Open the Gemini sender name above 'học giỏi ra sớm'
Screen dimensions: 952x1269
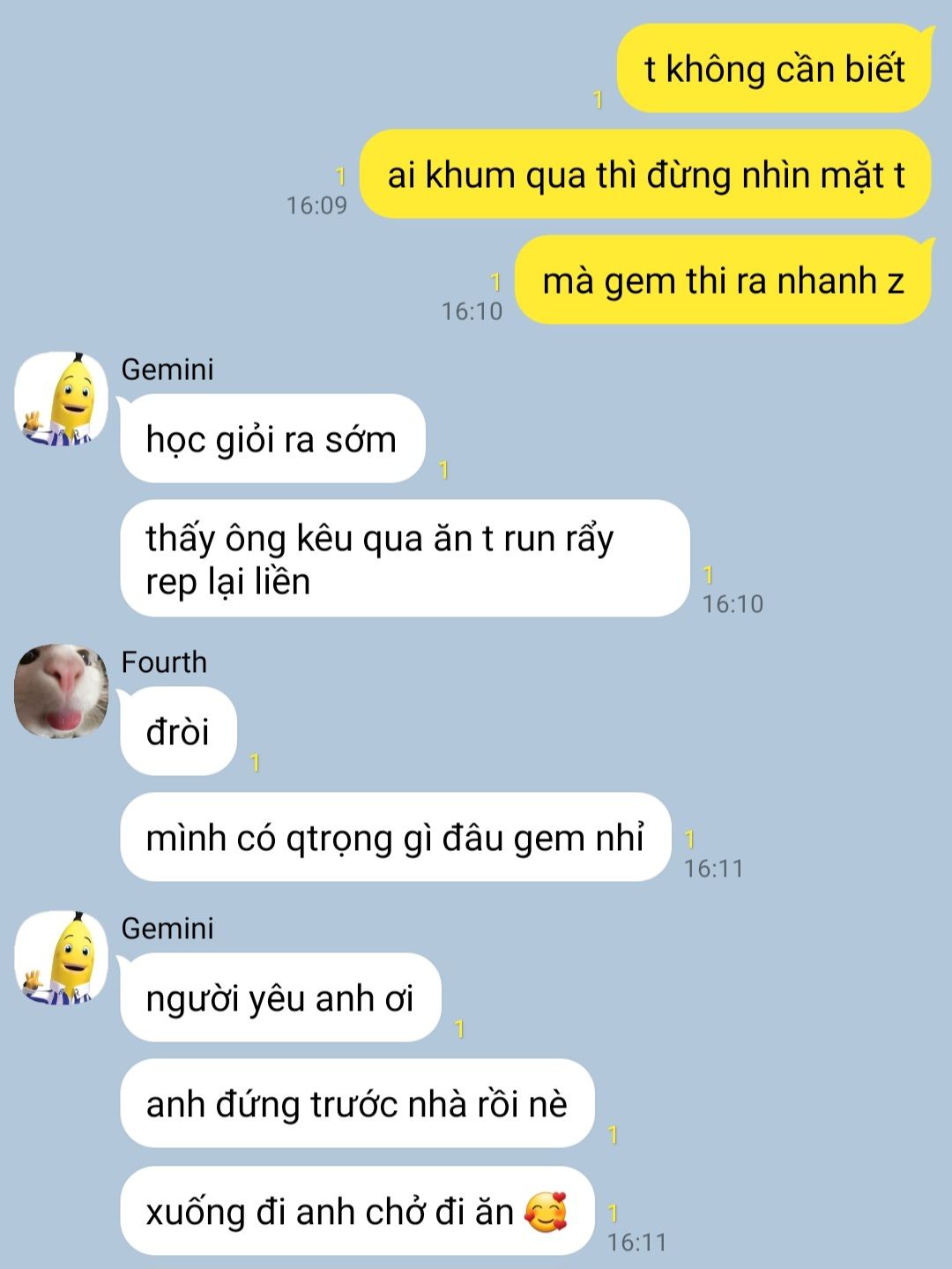pos(167,370)
